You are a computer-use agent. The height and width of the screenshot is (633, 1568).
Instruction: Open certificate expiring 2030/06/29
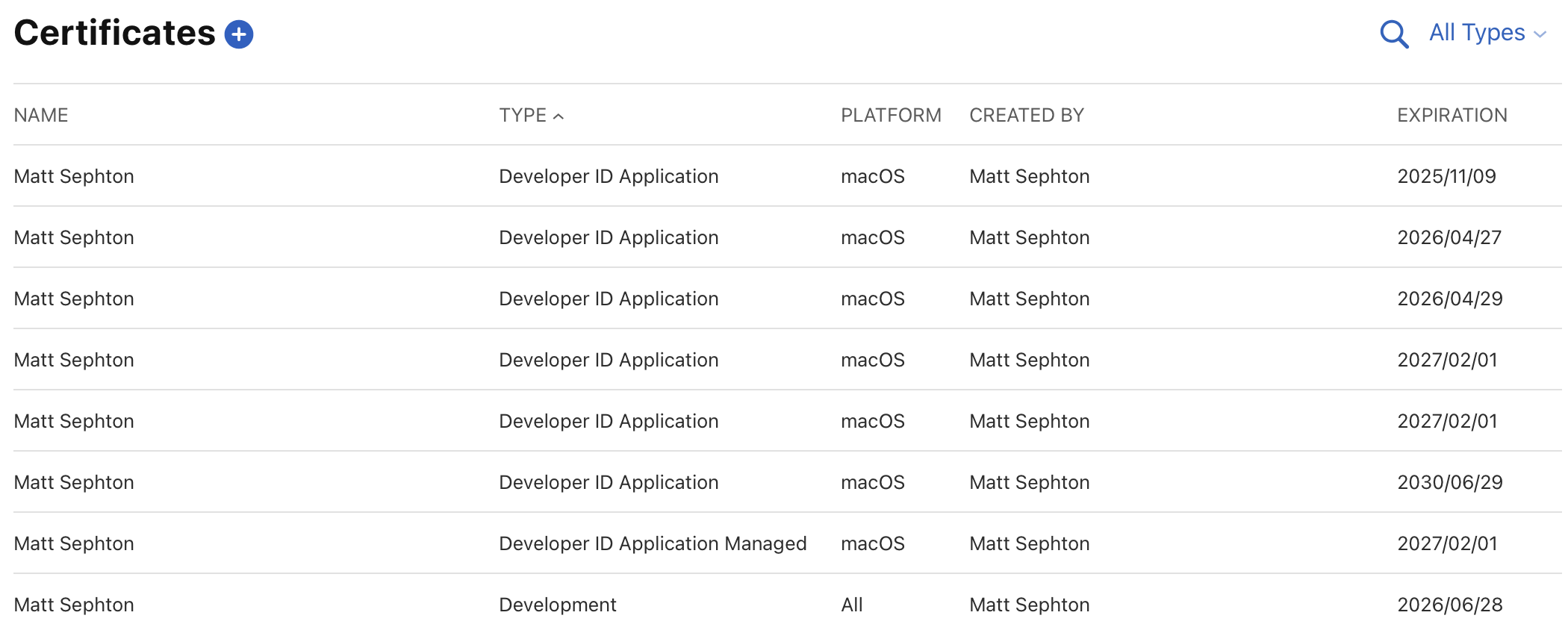74,482
